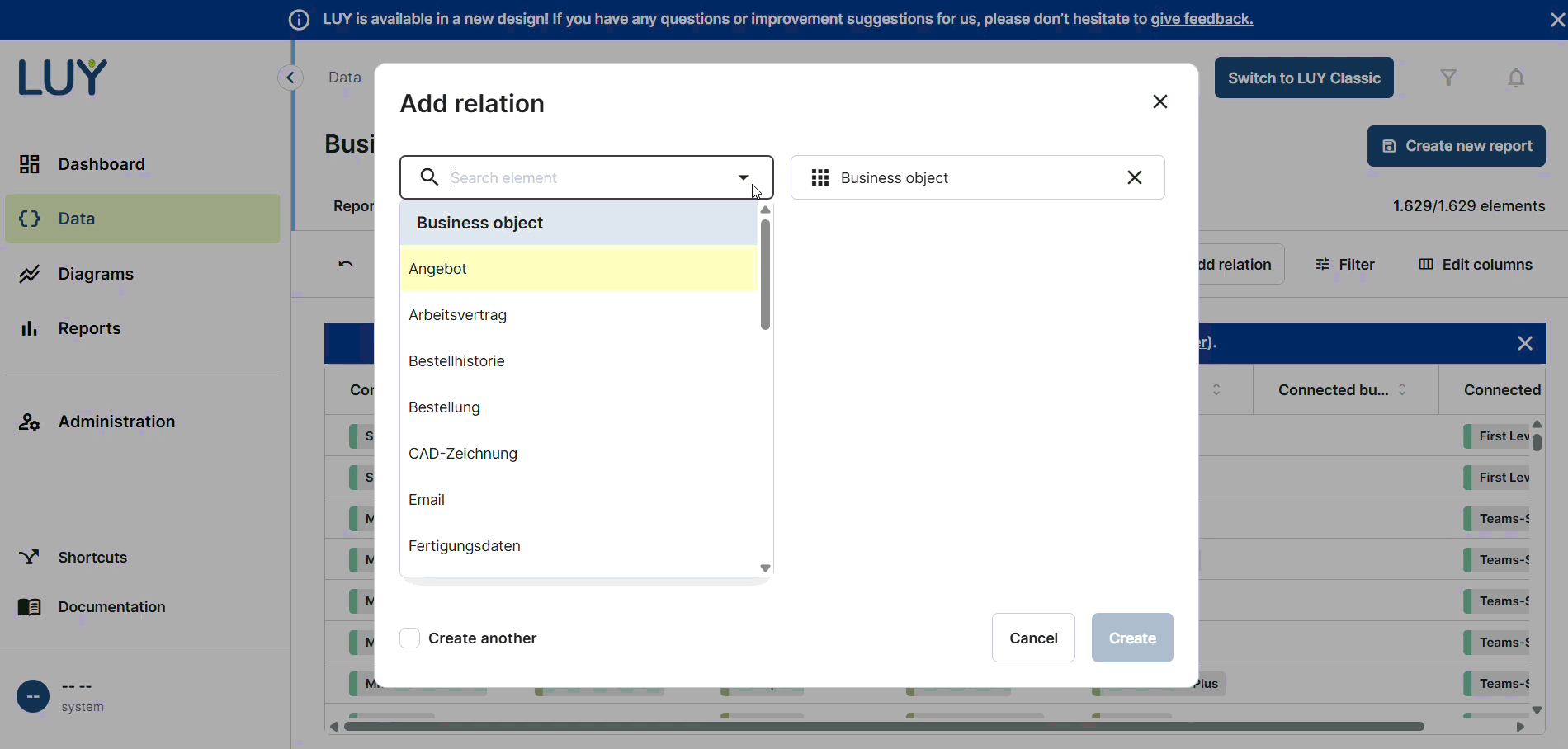1568x749 pixels.
Task: Collapse the sidebar using the chevron
Action: click(x=290, y=77)
